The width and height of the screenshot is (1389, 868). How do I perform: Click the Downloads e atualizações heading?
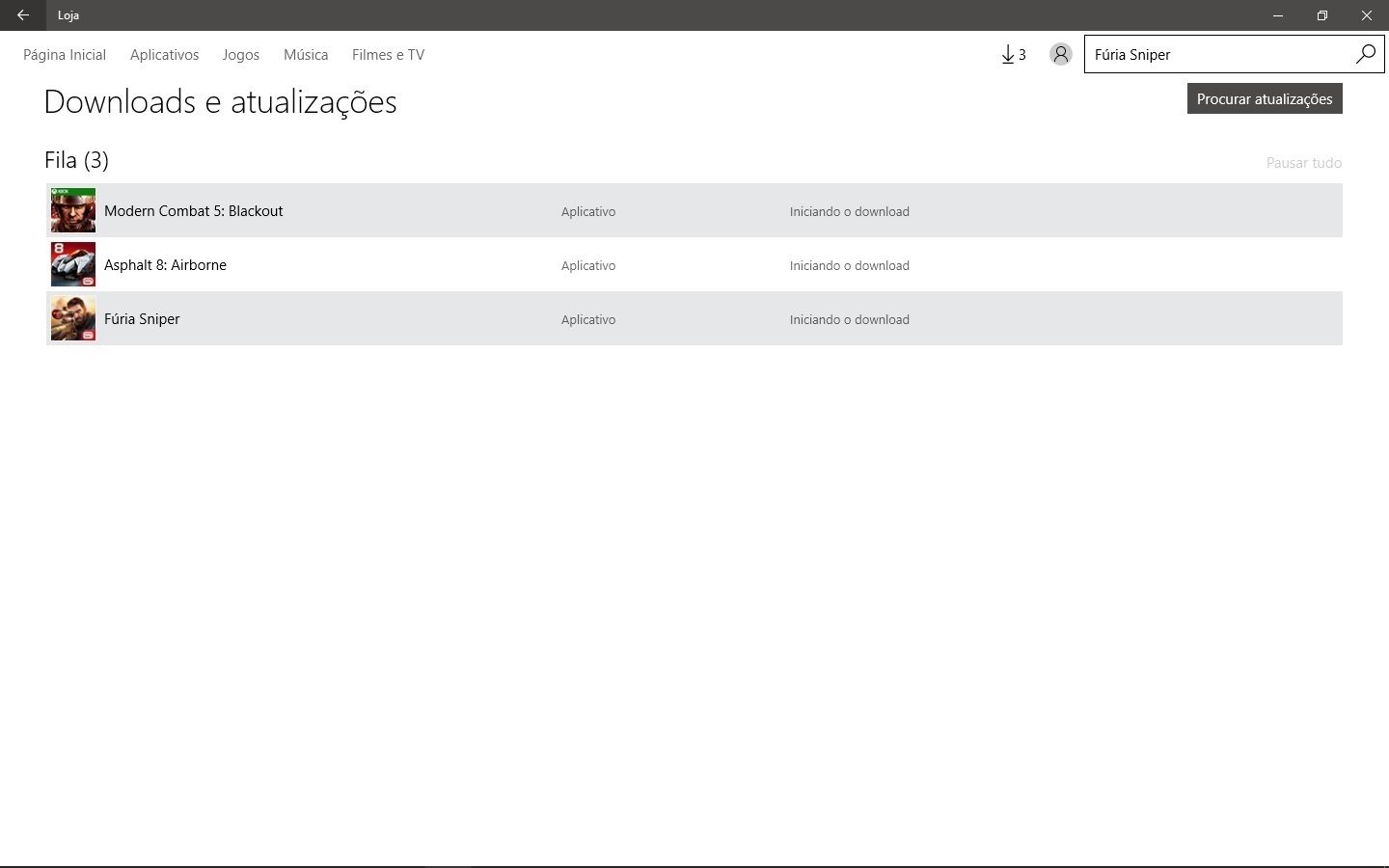click(220, 102)
